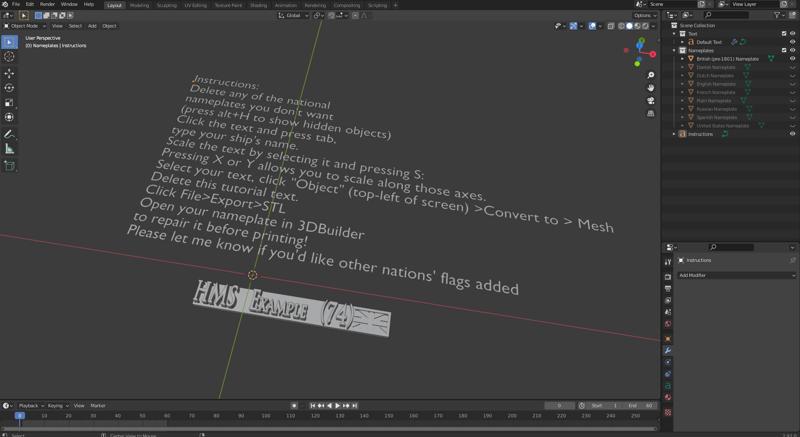Hide the Default Text object eye
Image resolution: width=800 pixels, height=437 pixels.
tap(792, 42)
